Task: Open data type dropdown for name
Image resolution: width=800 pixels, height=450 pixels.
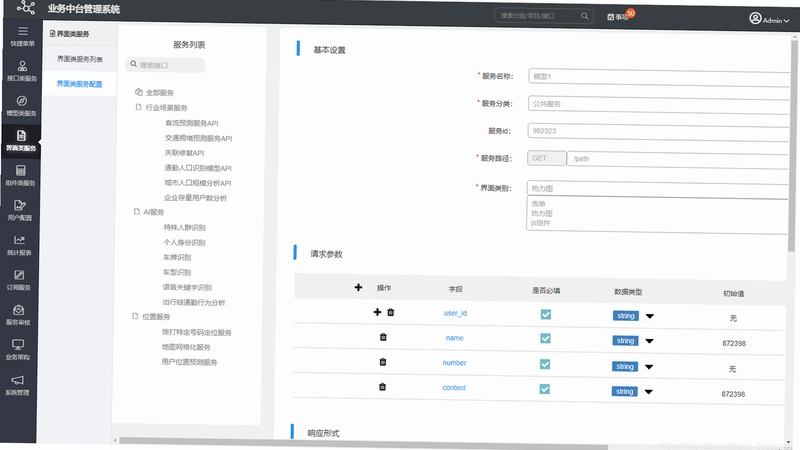Action: [x=649, y=341]
